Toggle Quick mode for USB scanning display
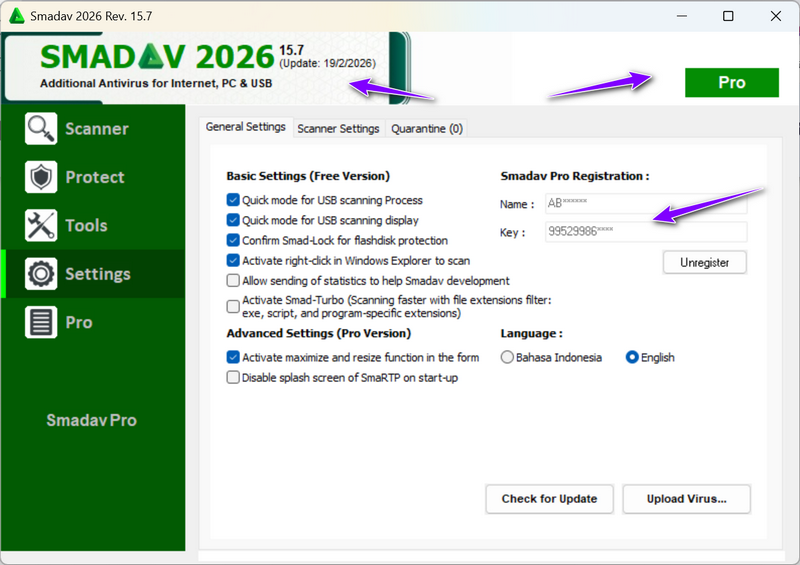 (x=233, y=220)
